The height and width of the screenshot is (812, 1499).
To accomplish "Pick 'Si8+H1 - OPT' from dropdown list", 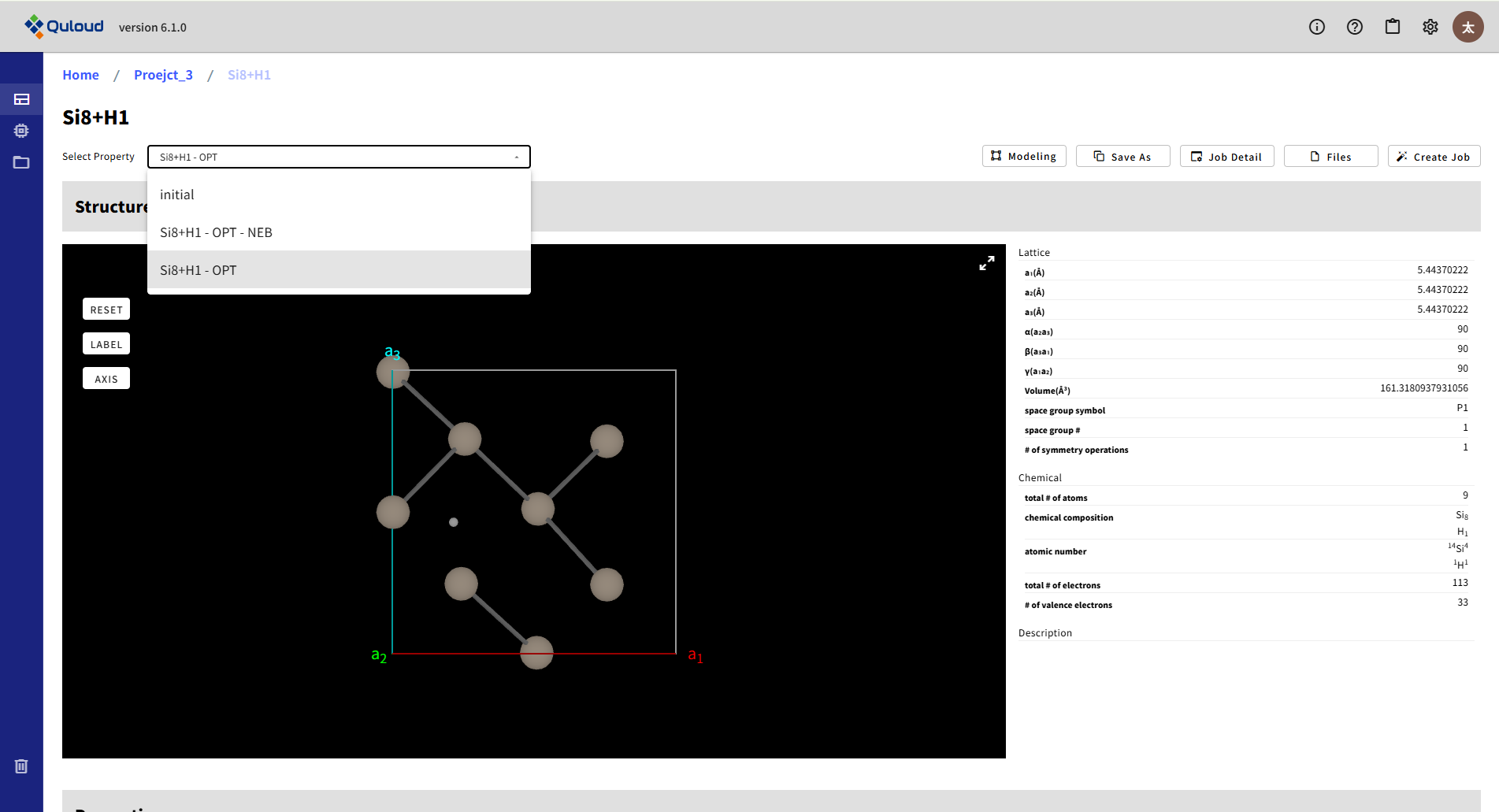I will tap(199, 270).
